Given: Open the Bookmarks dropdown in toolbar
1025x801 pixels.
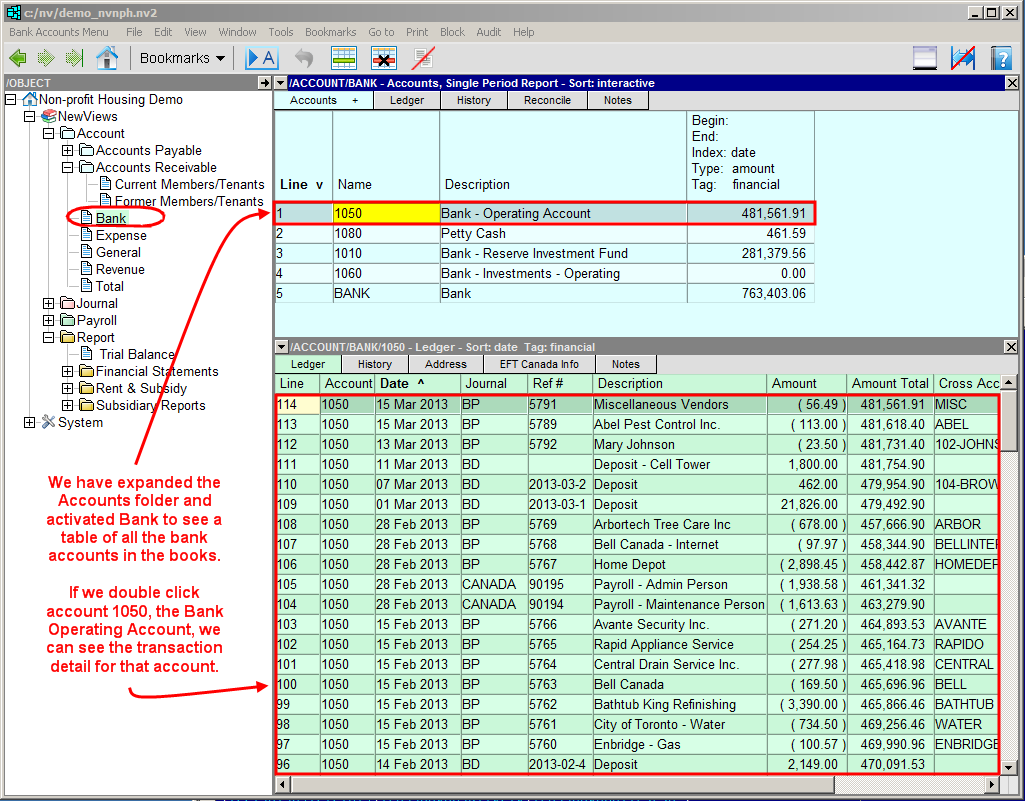Looking at the screenshot, I should (x=182, y=58).
